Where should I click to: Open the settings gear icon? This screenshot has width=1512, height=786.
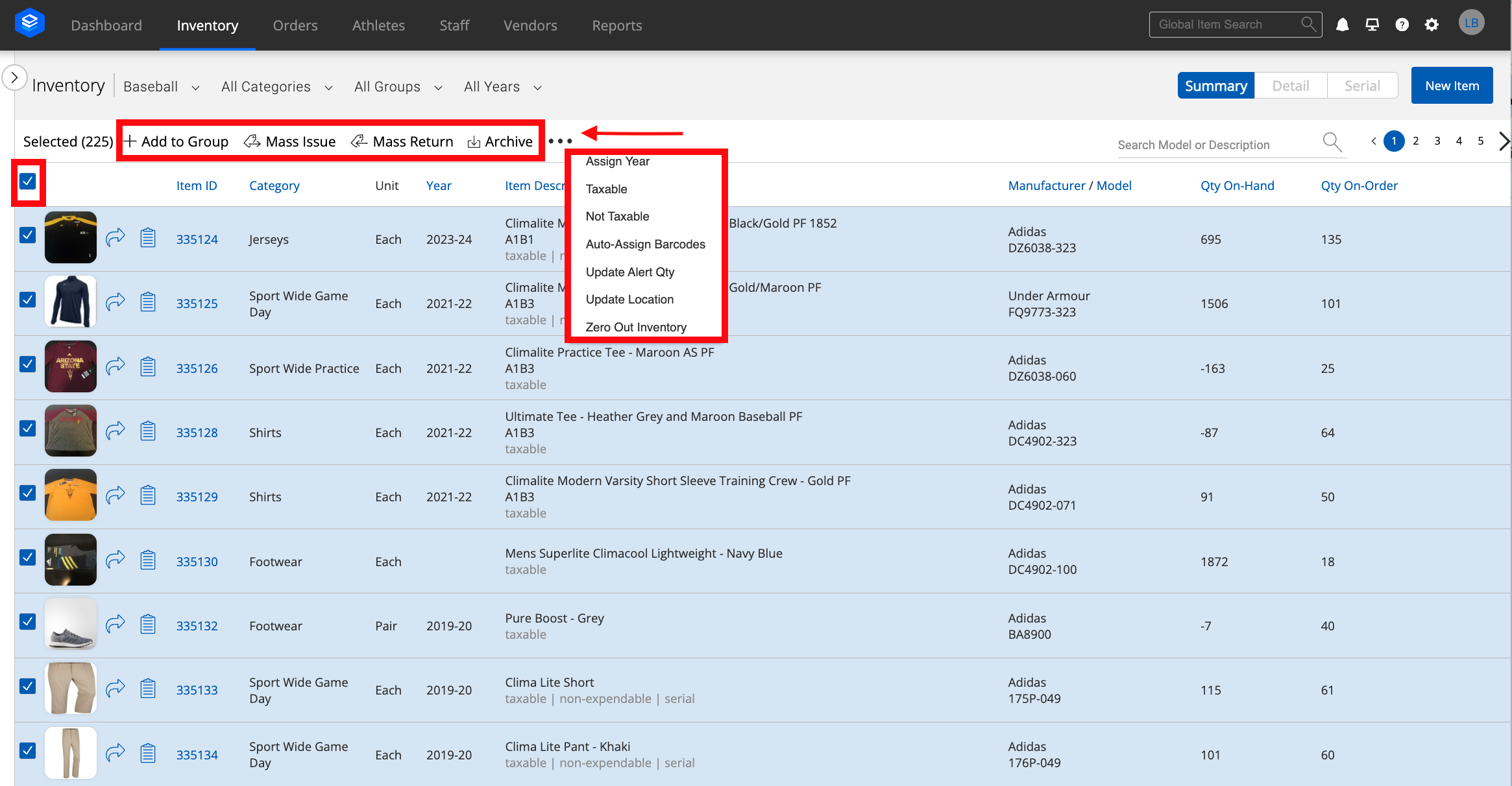[x=1432, y=25]
